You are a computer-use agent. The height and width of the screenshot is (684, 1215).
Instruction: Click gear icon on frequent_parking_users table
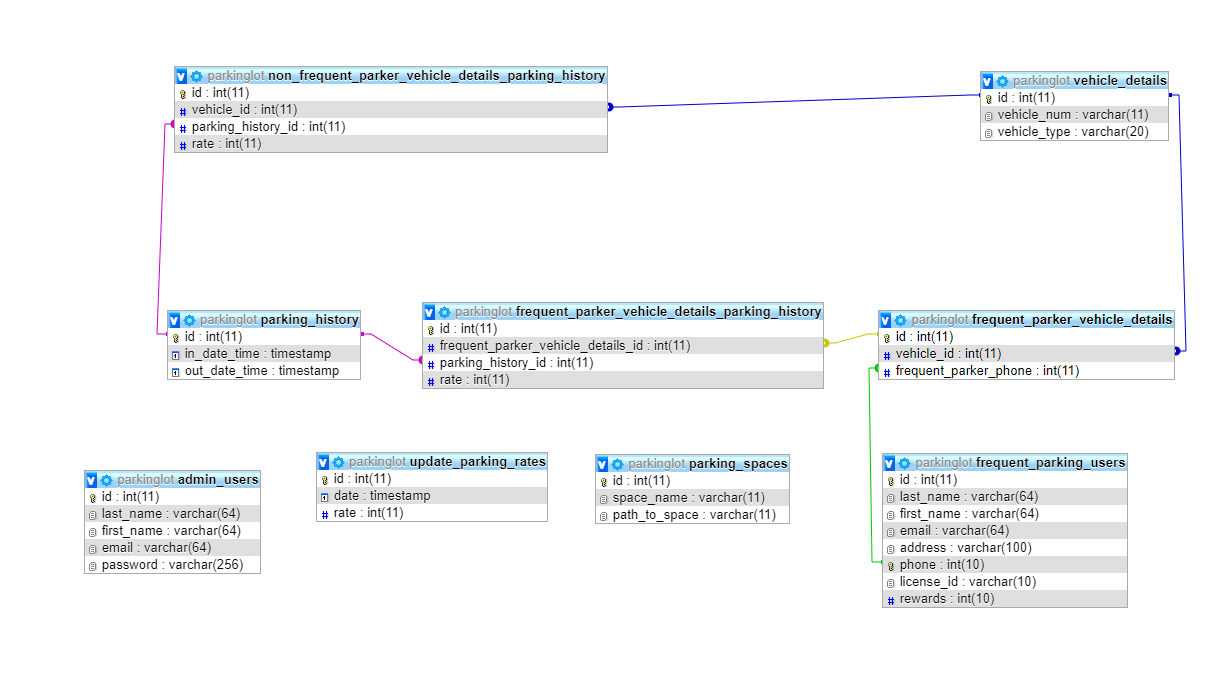pos(904,463)
